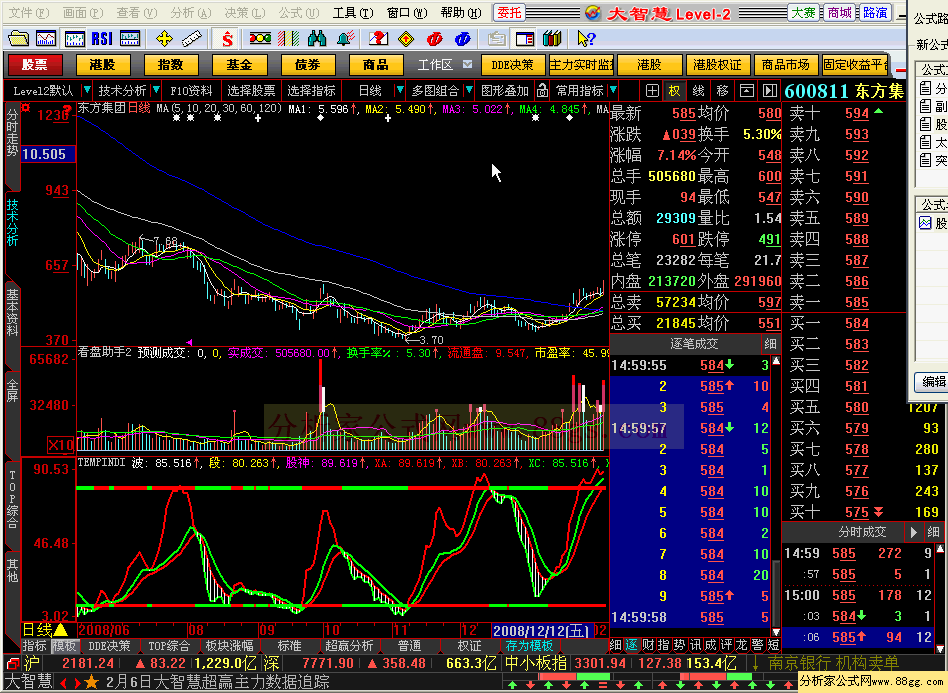The width and height of the screenshot is (948, 693).
Task: Click the yellow four-way arrow move icon
Action: click(x=164, y=39)
